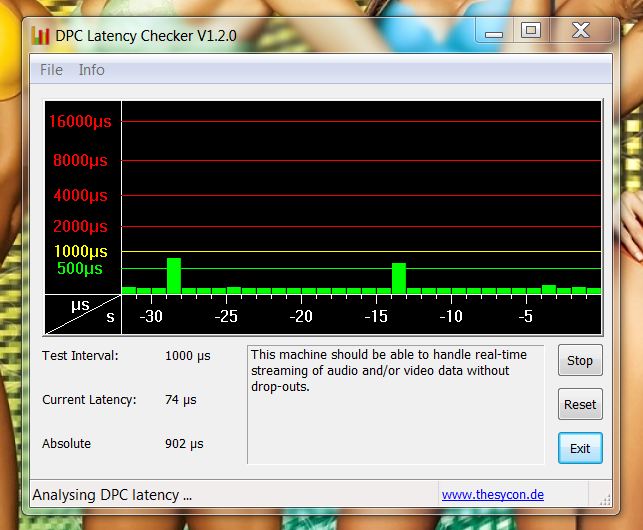Image resolution: width=643 pixels, height=530 pixels.
Task: Click the -10 time axis label
Action: point(451,316)
